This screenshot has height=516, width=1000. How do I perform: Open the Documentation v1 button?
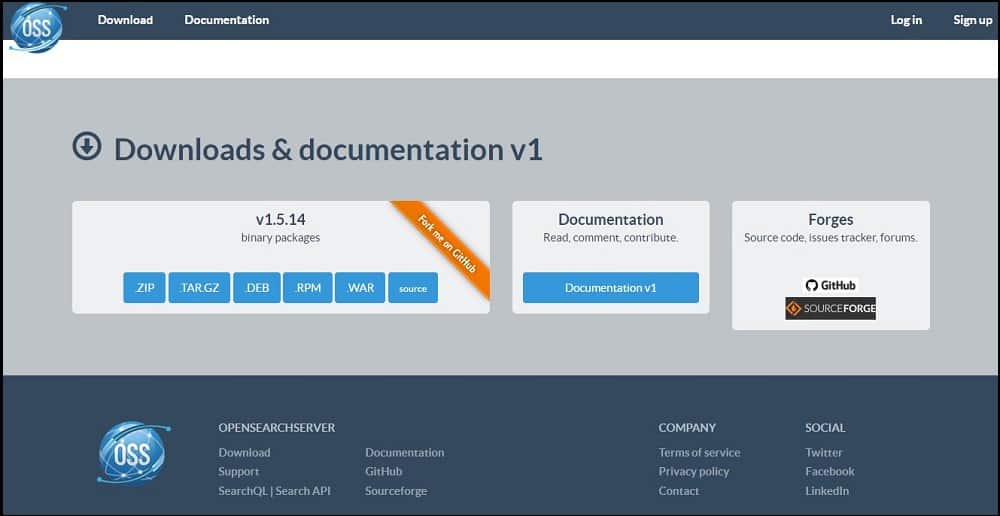click(611, 288)
